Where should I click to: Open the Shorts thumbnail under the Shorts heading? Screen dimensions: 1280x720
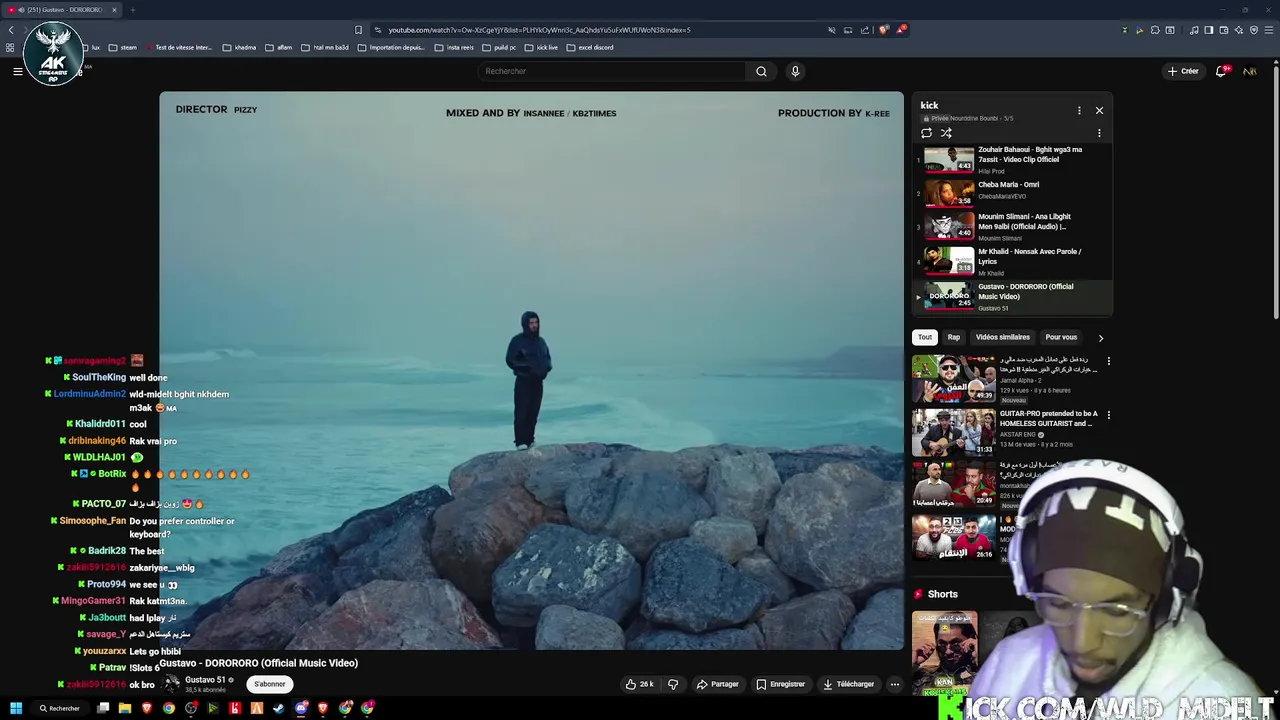pos(944,653)
